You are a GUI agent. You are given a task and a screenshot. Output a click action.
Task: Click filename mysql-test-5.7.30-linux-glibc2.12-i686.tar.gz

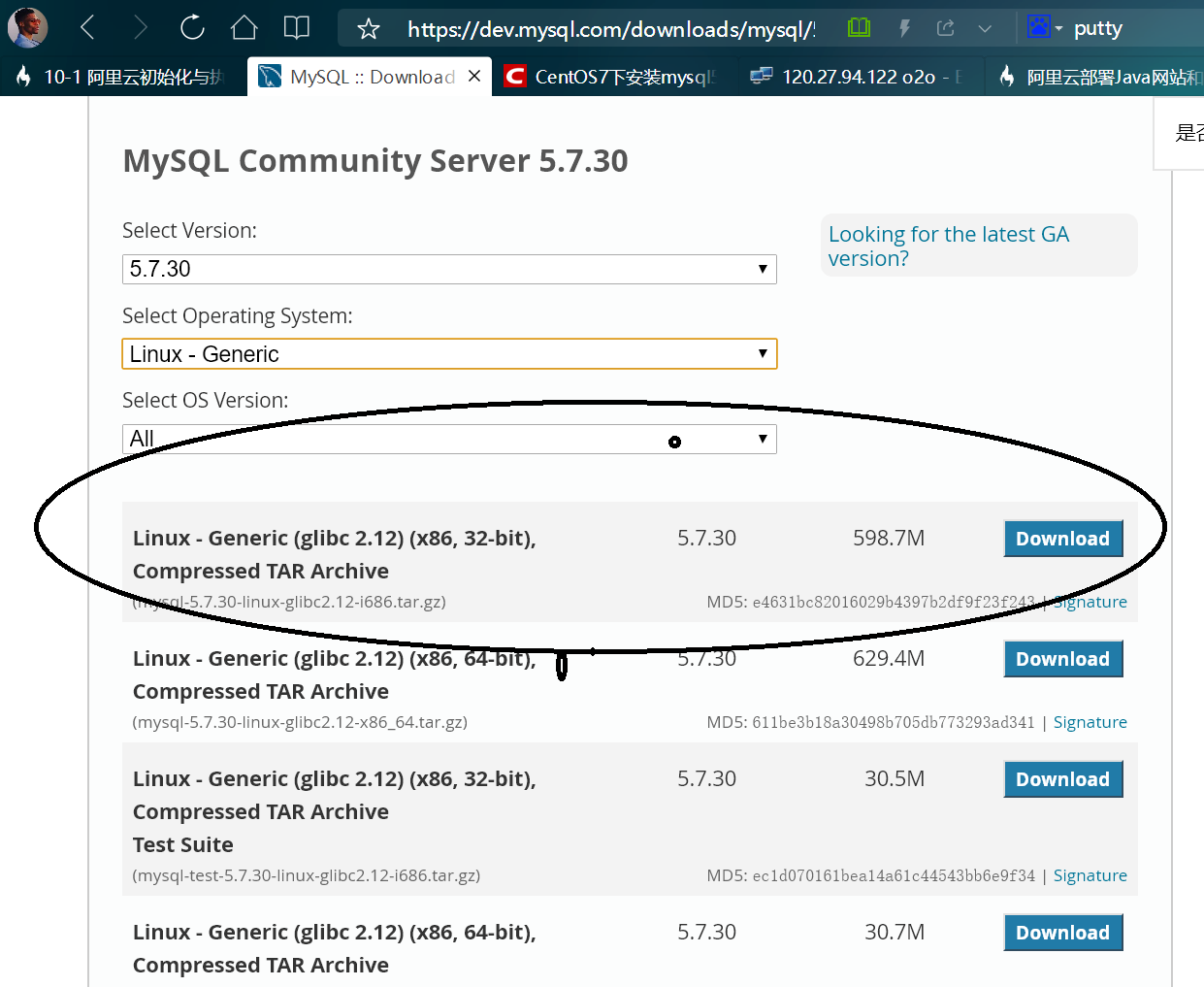[x=307, y=875]
